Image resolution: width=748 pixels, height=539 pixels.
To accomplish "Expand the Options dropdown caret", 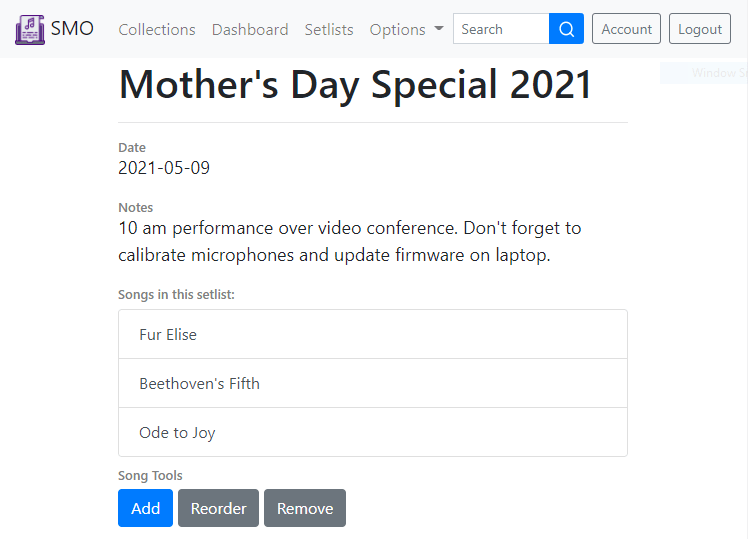I will [x=439, y=29].
